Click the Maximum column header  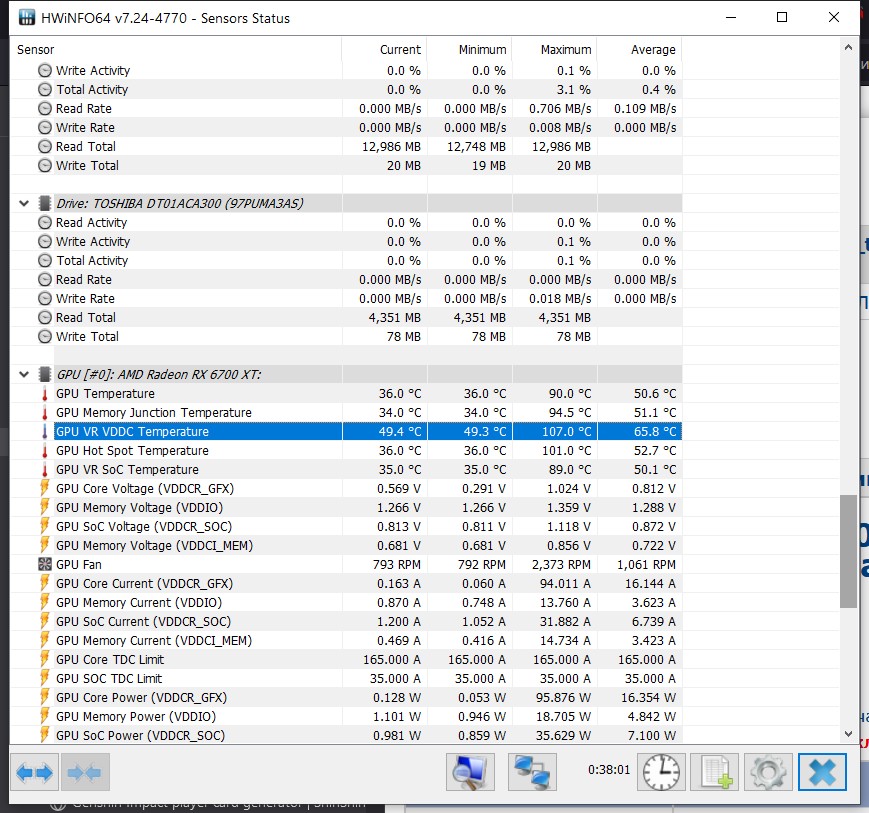[x=554, y=49]
